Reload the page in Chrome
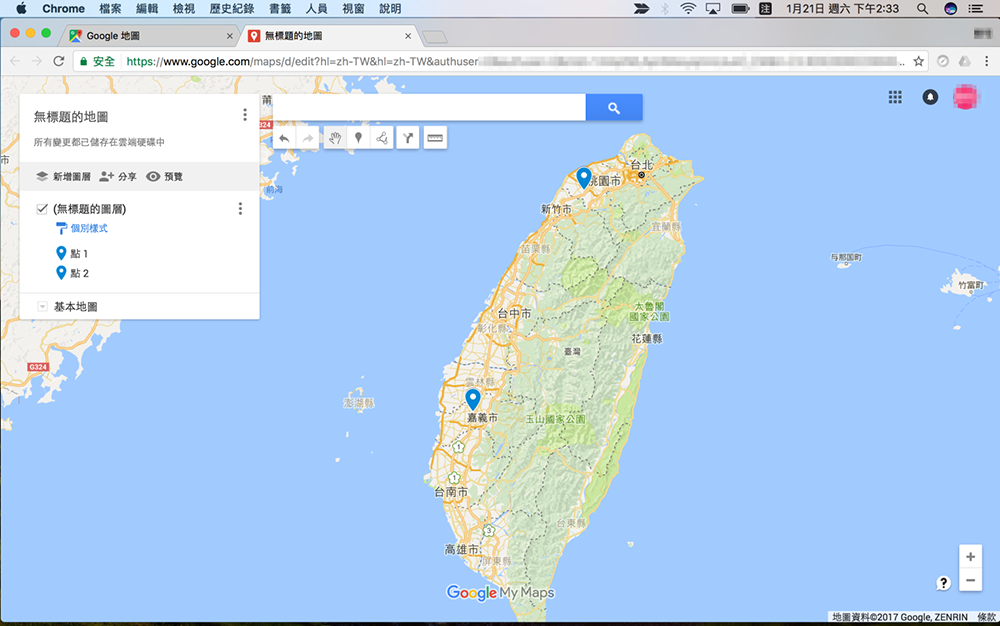 [59, 61]
